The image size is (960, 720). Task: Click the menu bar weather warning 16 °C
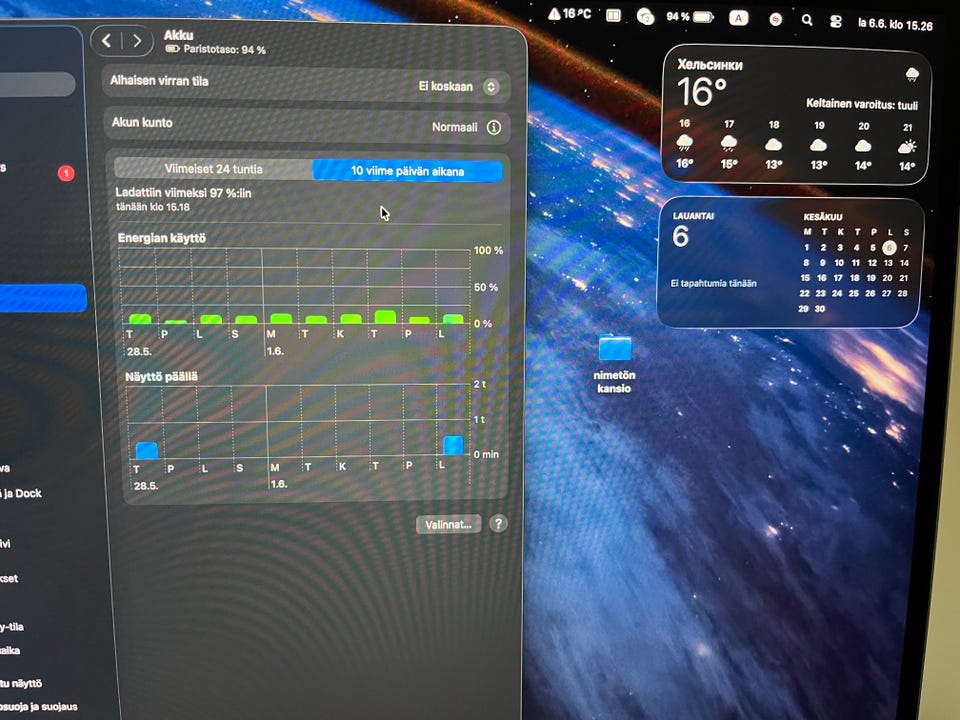[x=569, y=13]
